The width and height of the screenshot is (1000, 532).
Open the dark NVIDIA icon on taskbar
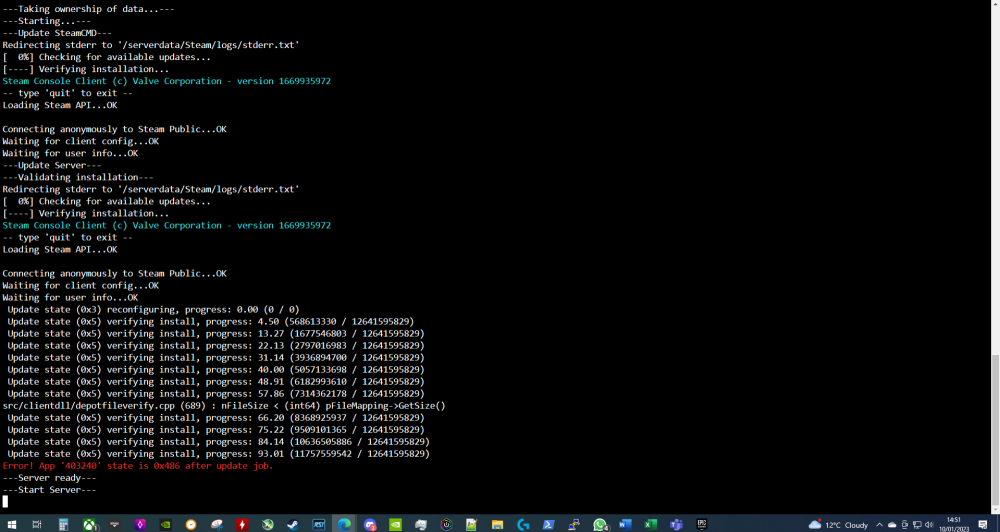pos(166,524)
